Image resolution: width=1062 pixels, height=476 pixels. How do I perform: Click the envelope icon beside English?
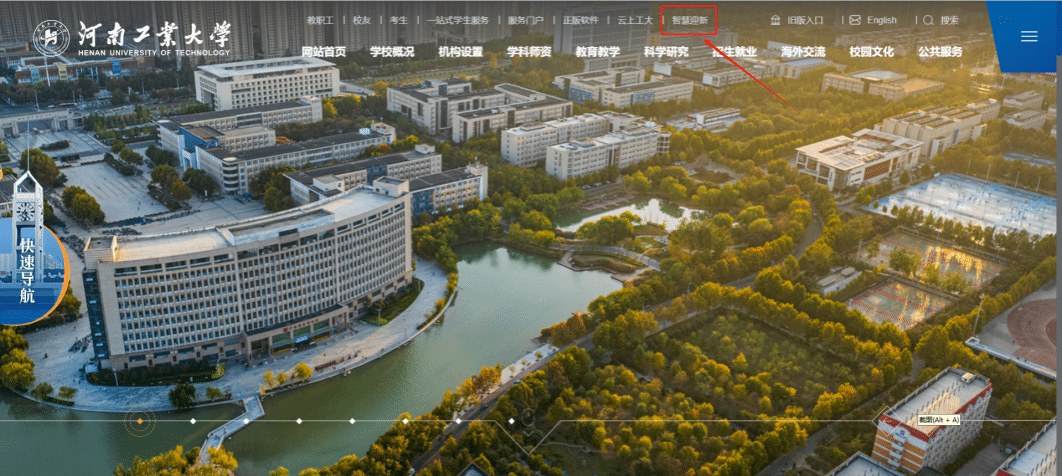pyautogui.click(x=854, y=20)
